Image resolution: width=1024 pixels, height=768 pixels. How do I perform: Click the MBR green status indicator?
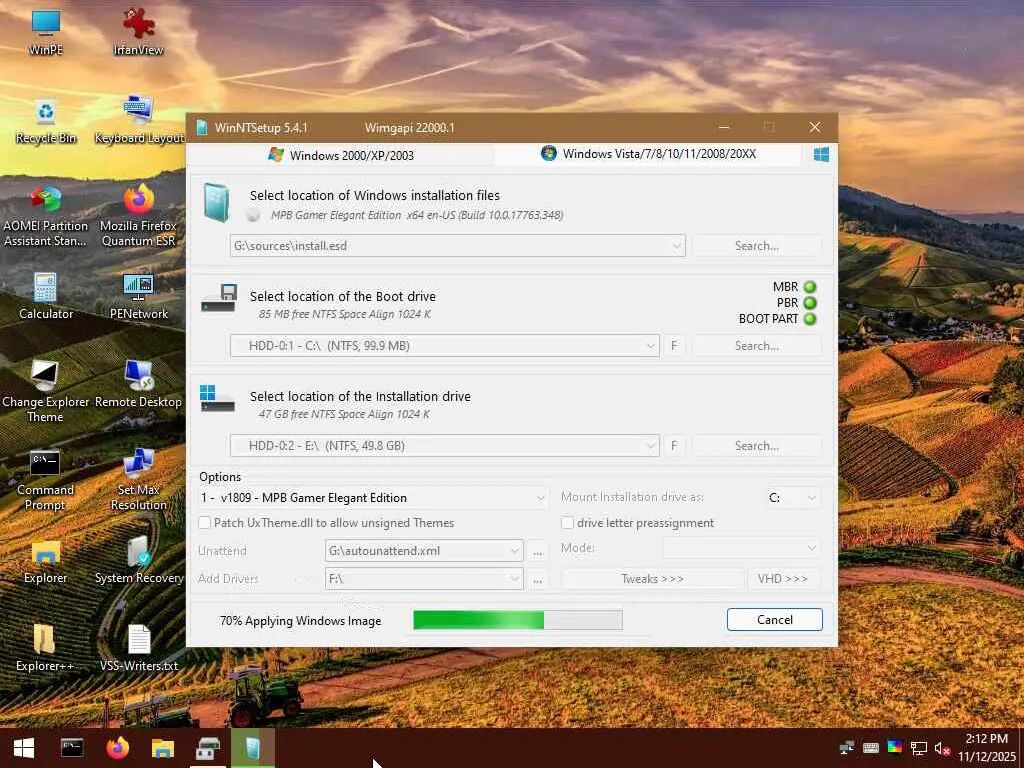coord(810,287)
